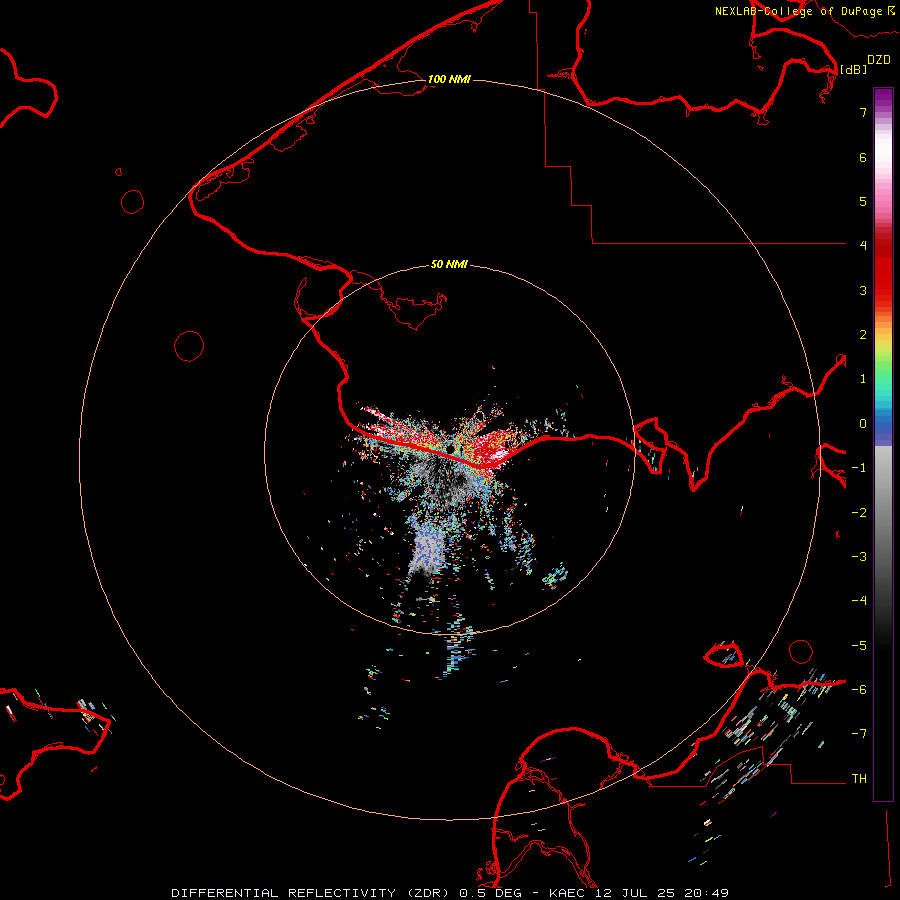Click the "-2" value on the color scale
Screen dimensions: 900x900
click(859, 513)
